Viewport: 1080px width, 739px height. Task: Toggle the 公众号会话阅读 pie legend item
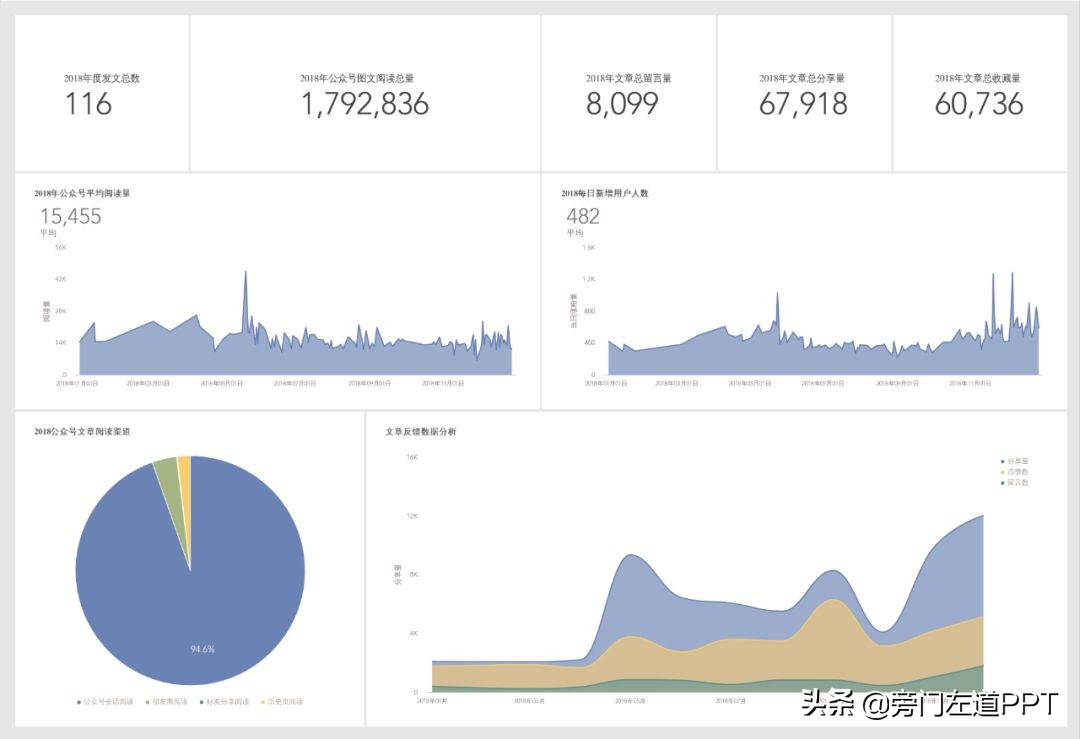pos(105,702)
